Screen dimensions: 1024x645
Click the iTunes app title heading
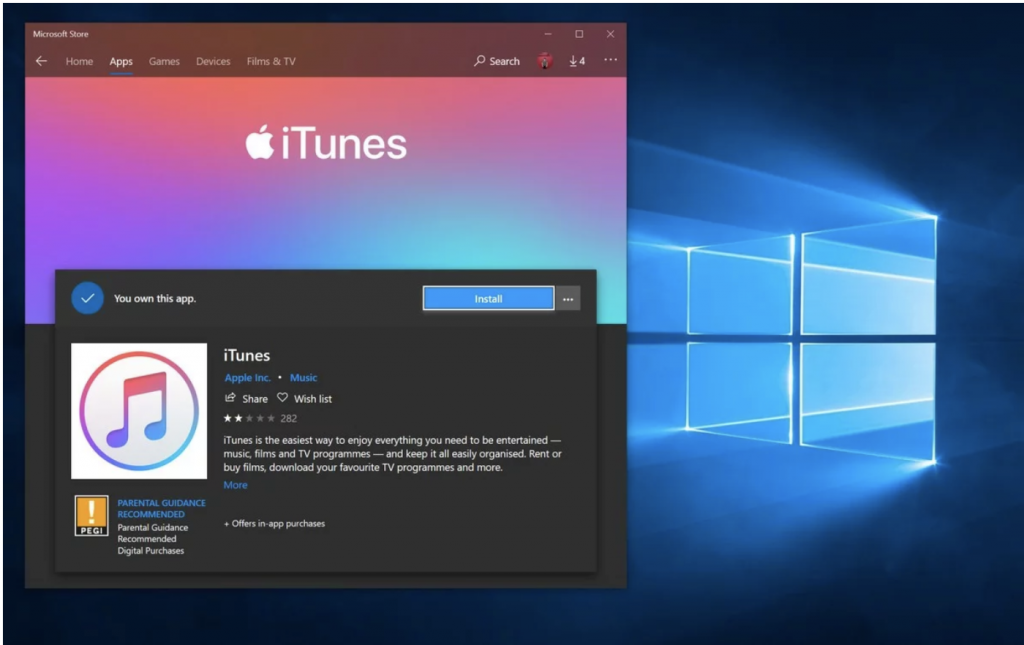pyautogui.click(x=247, y=355)
